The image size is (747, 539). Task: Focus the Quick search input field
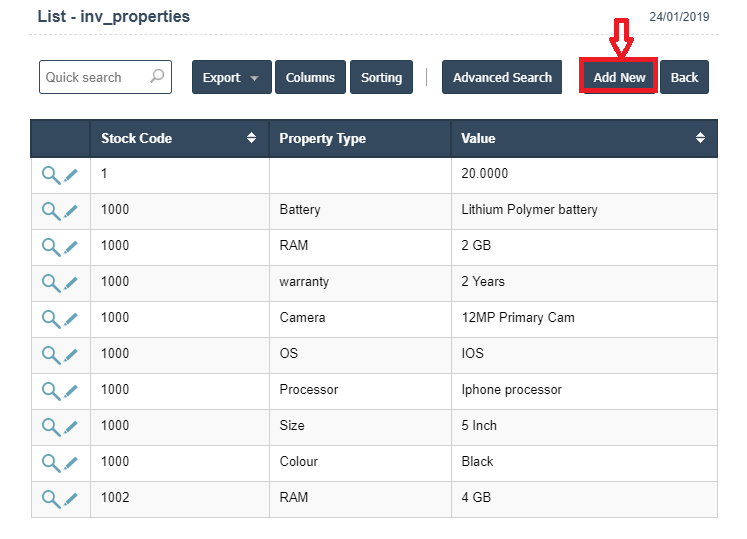coord(93,77)
